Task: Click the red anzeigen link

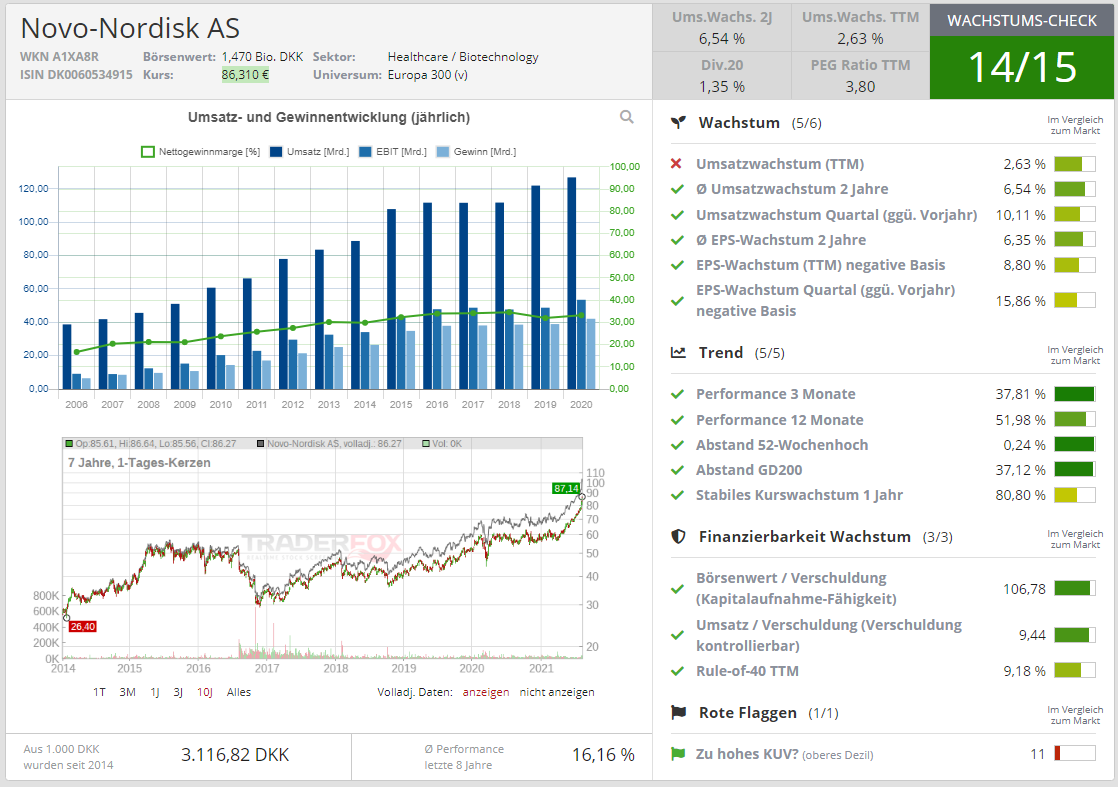Action: pyautogui.click(x=485, y=692)
